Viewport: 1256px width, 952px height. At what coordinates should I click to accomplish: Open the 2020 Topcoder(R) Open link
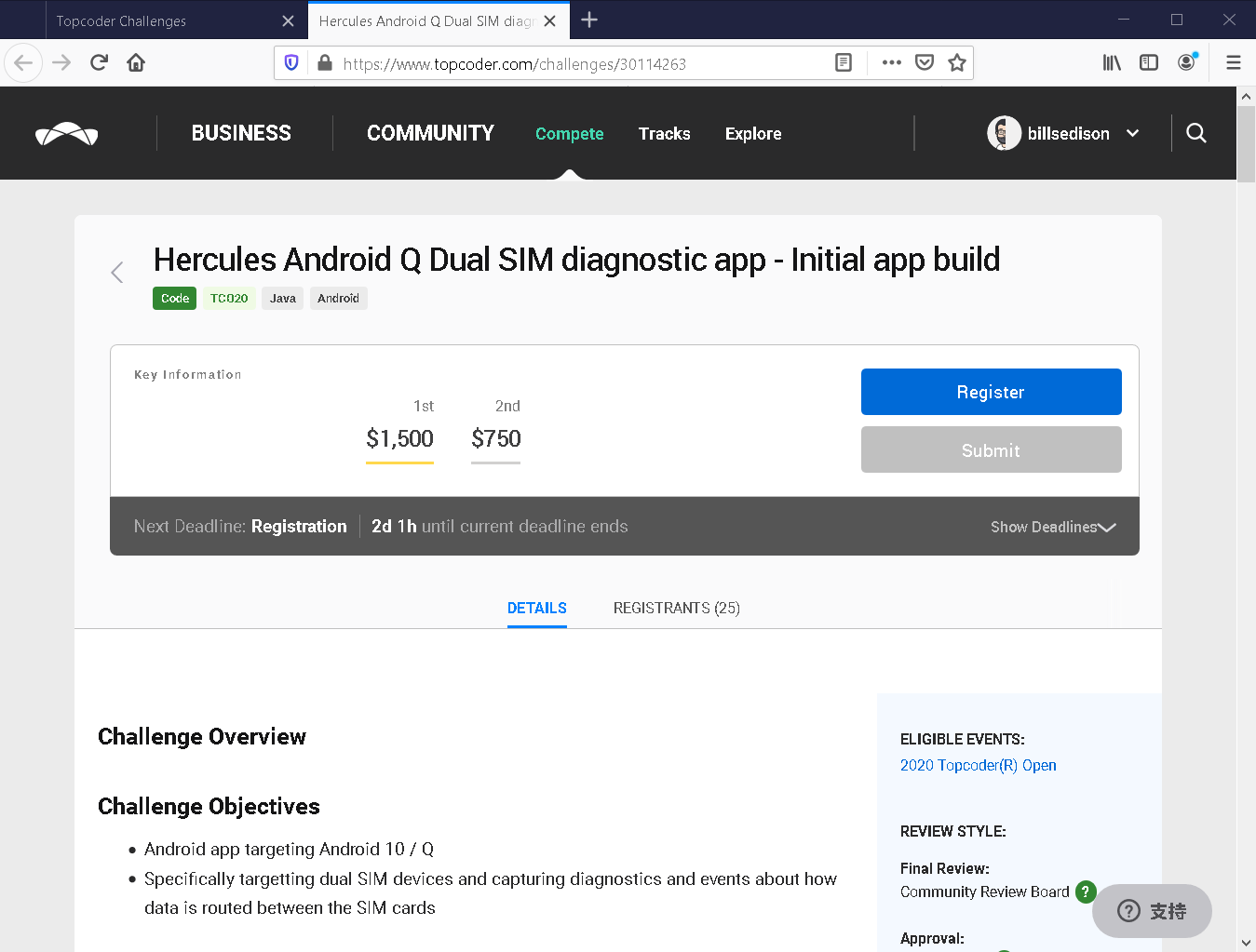[978, 765]
